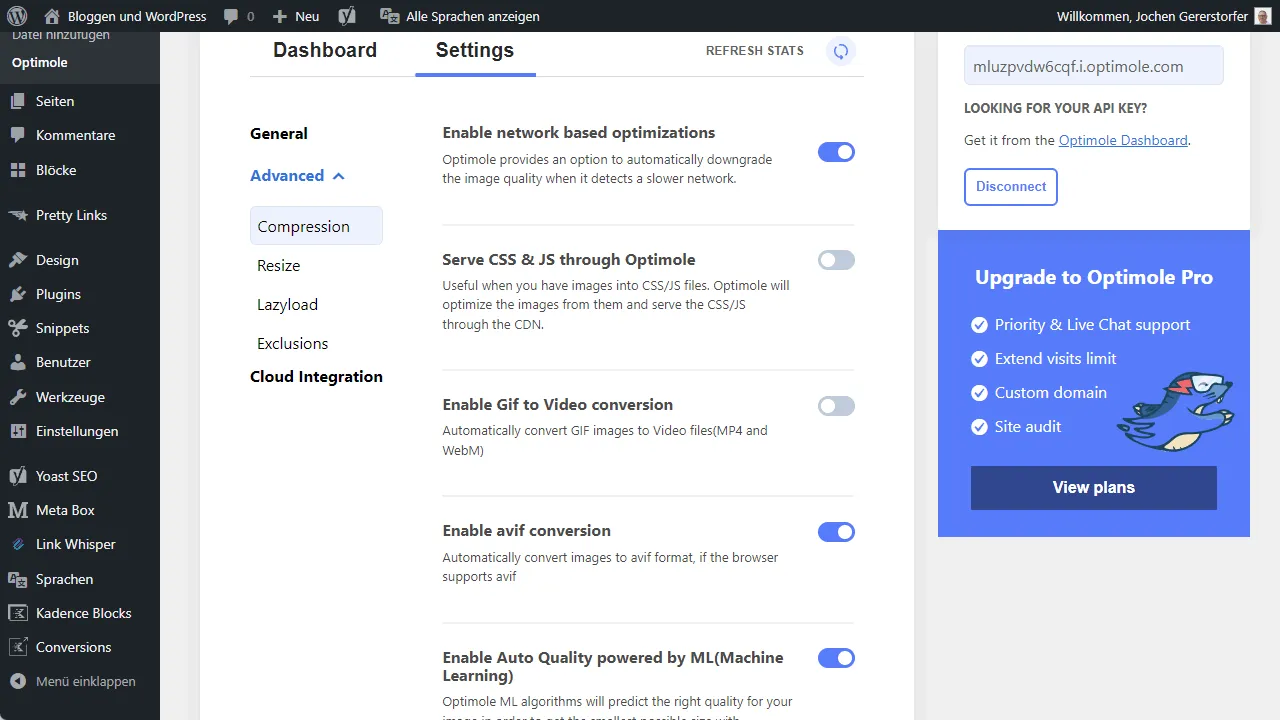
Task: Collapse the Advanced settings section
Action: click(297, 176)
